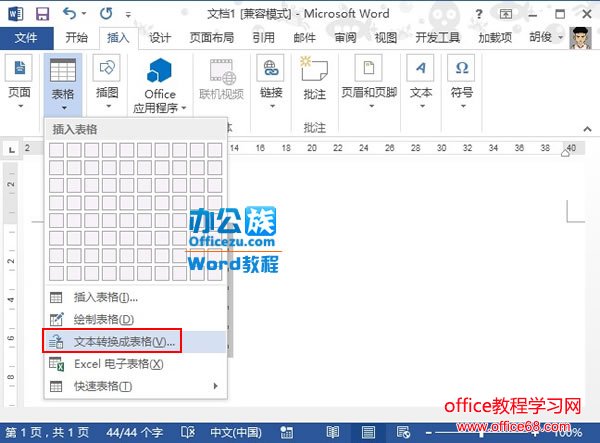Open the undo history dropdown arrow

point(84,14)
